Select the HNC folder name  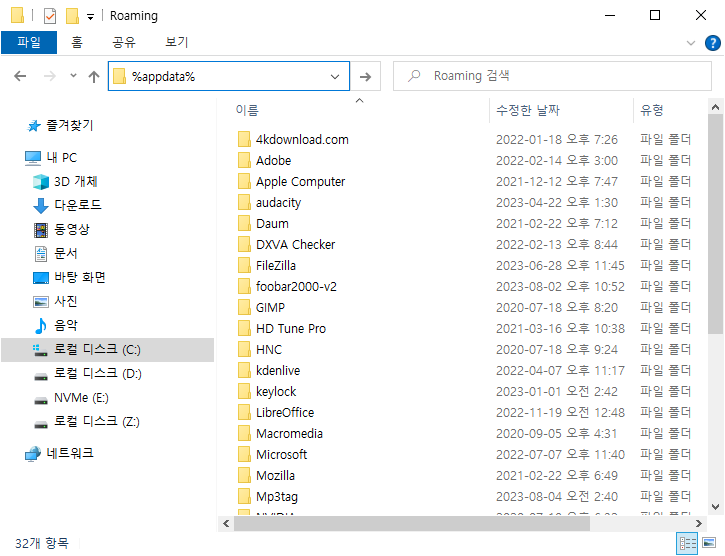pyautogui.click(x=269, y=350)
